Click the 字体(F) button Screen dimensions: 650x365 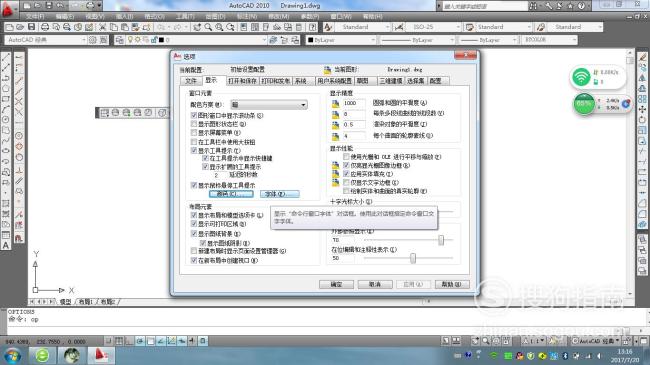coord(279,194)
